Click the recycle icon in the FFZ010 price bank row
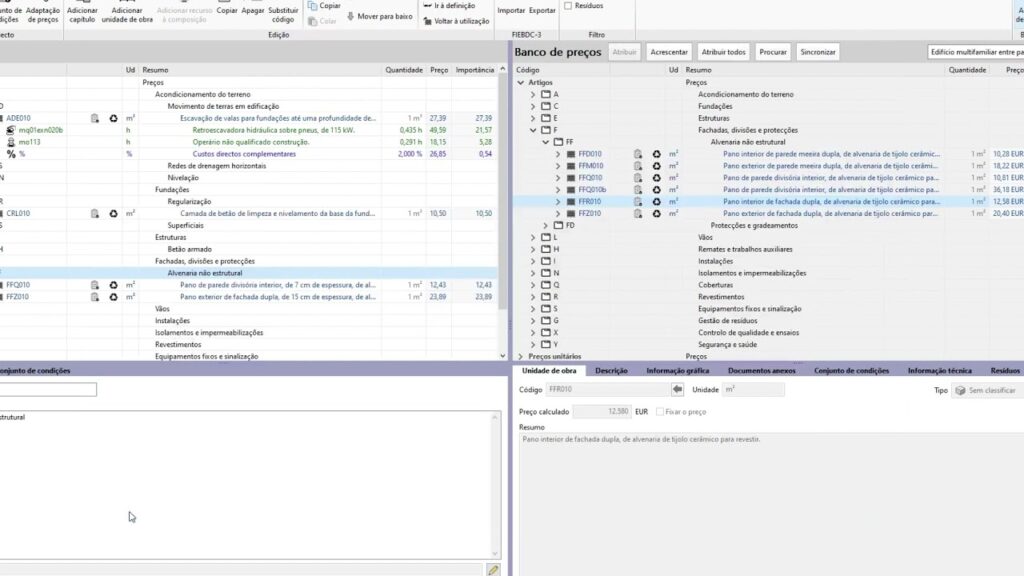 [655, 213]
